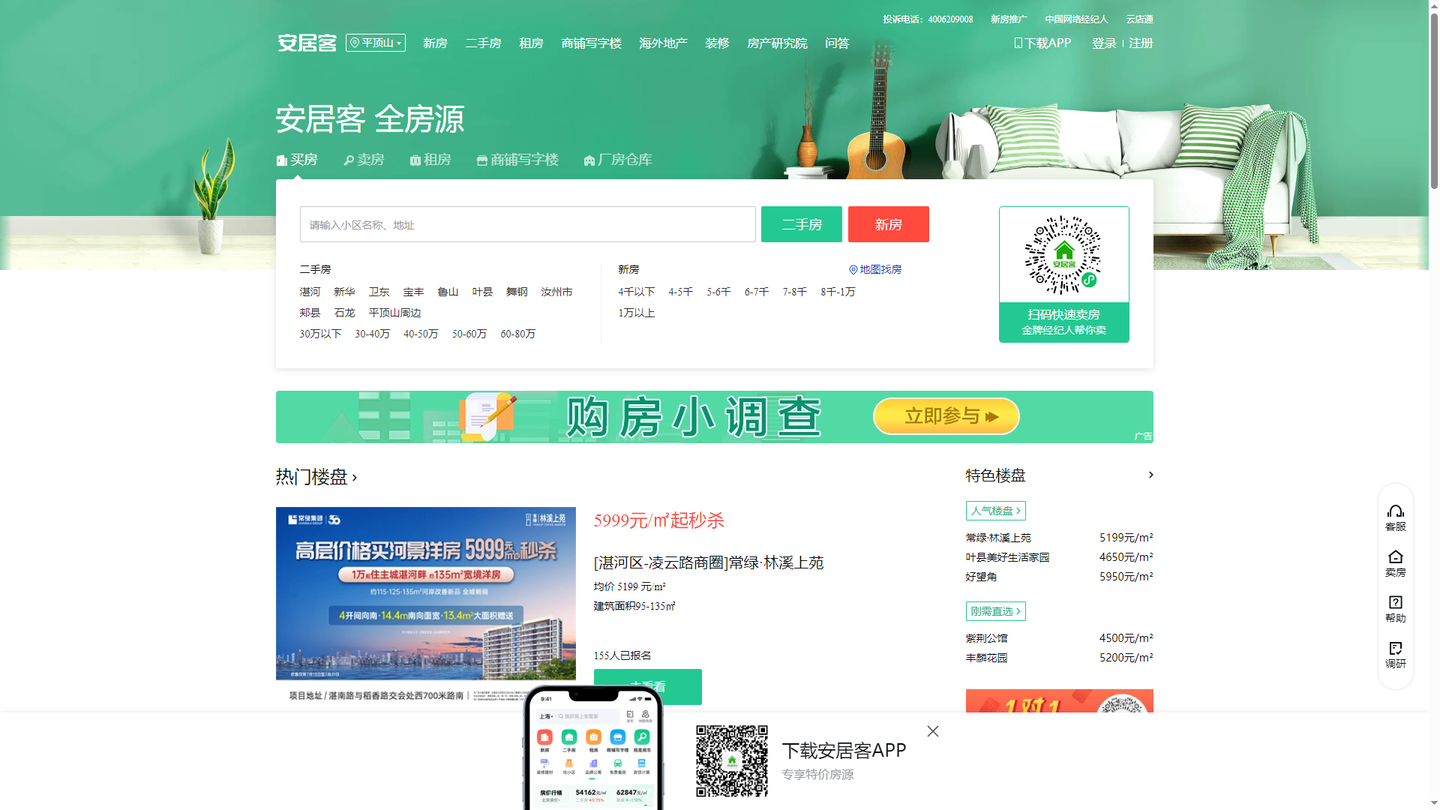Choose new-home price 1万以上

click(x=636, y=313)
